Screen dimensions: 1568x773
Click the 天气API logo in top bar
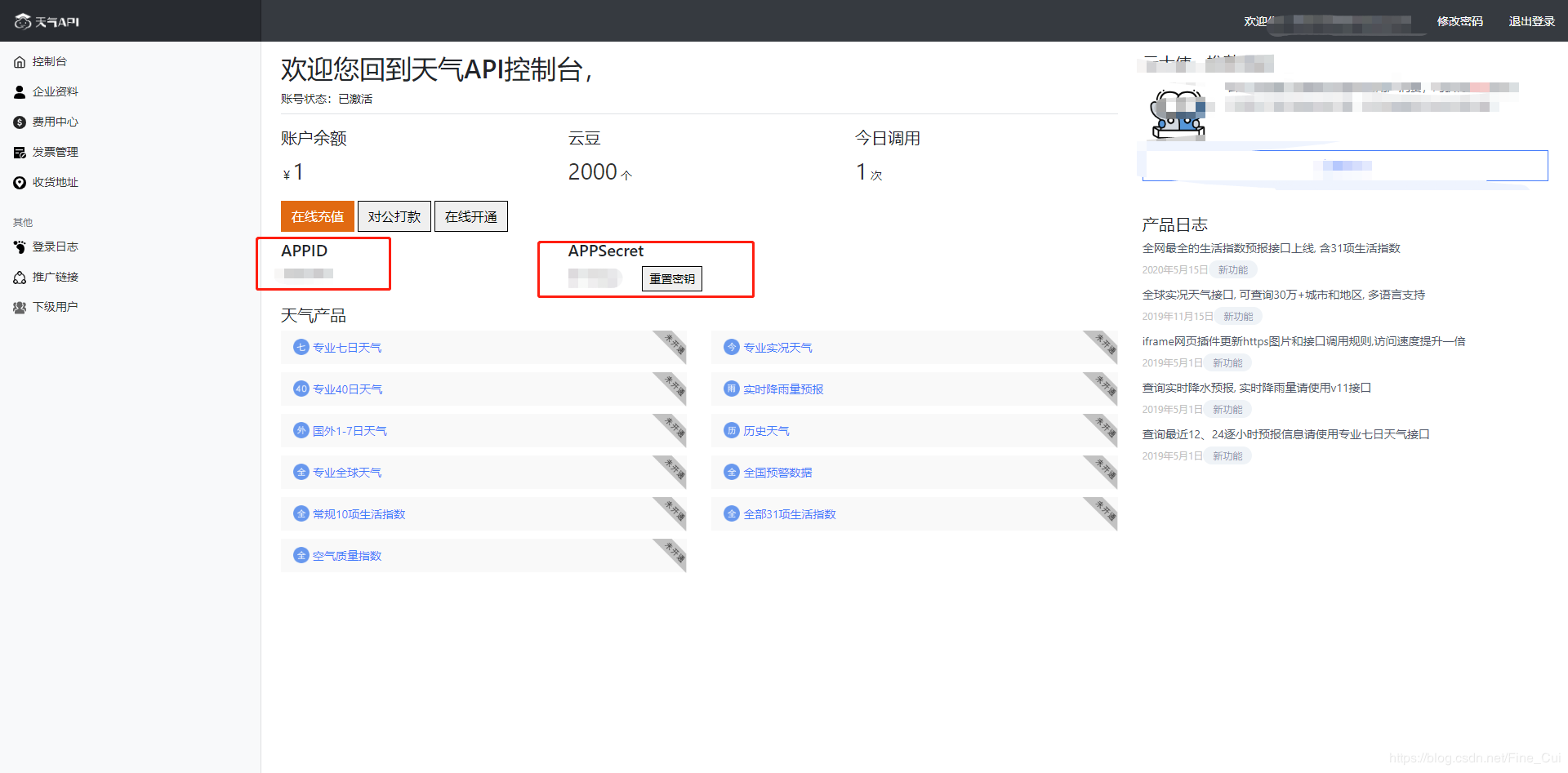point(47,20)
